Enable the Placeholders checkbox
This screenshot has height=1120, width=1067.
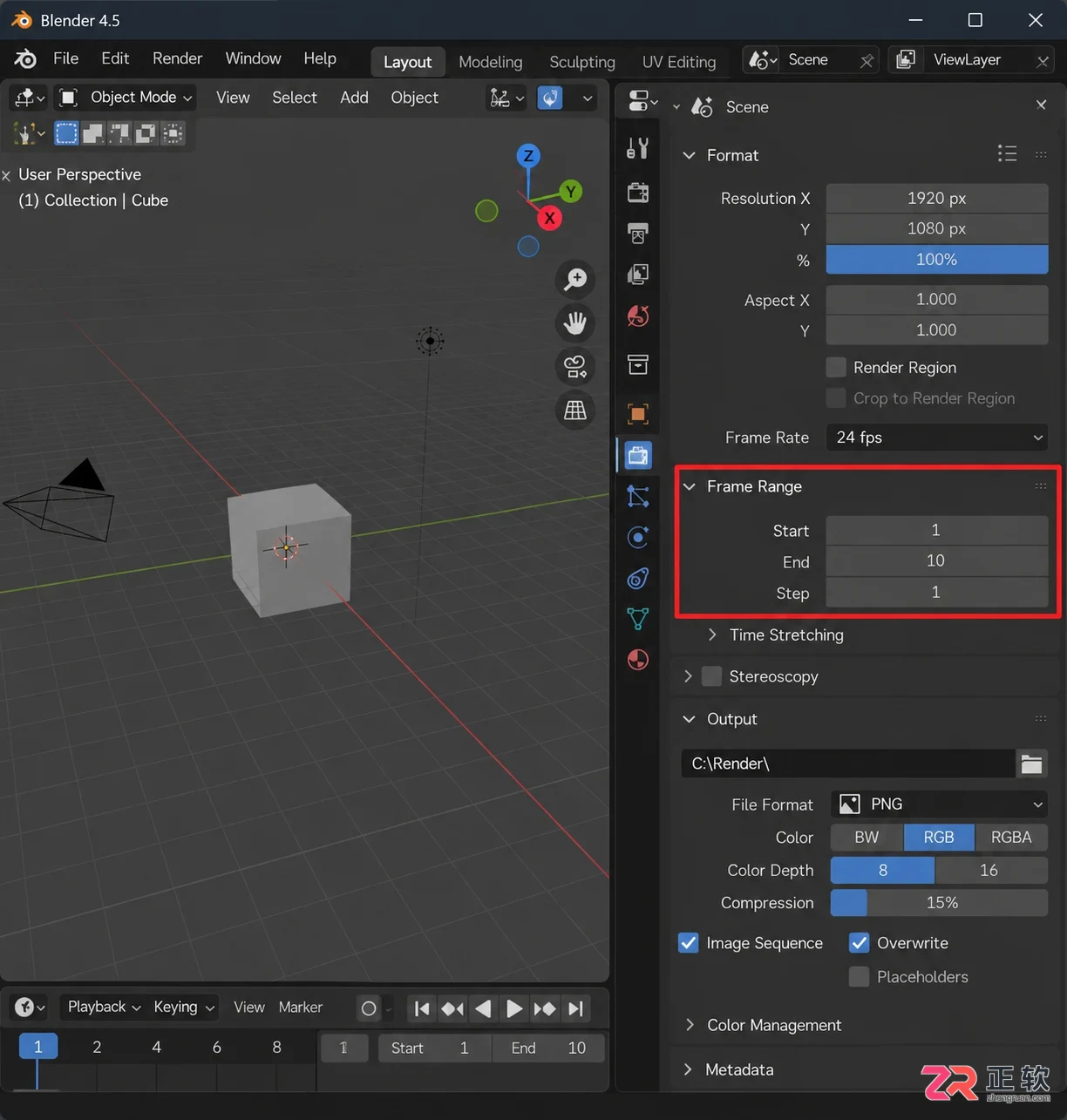[859, 976]
